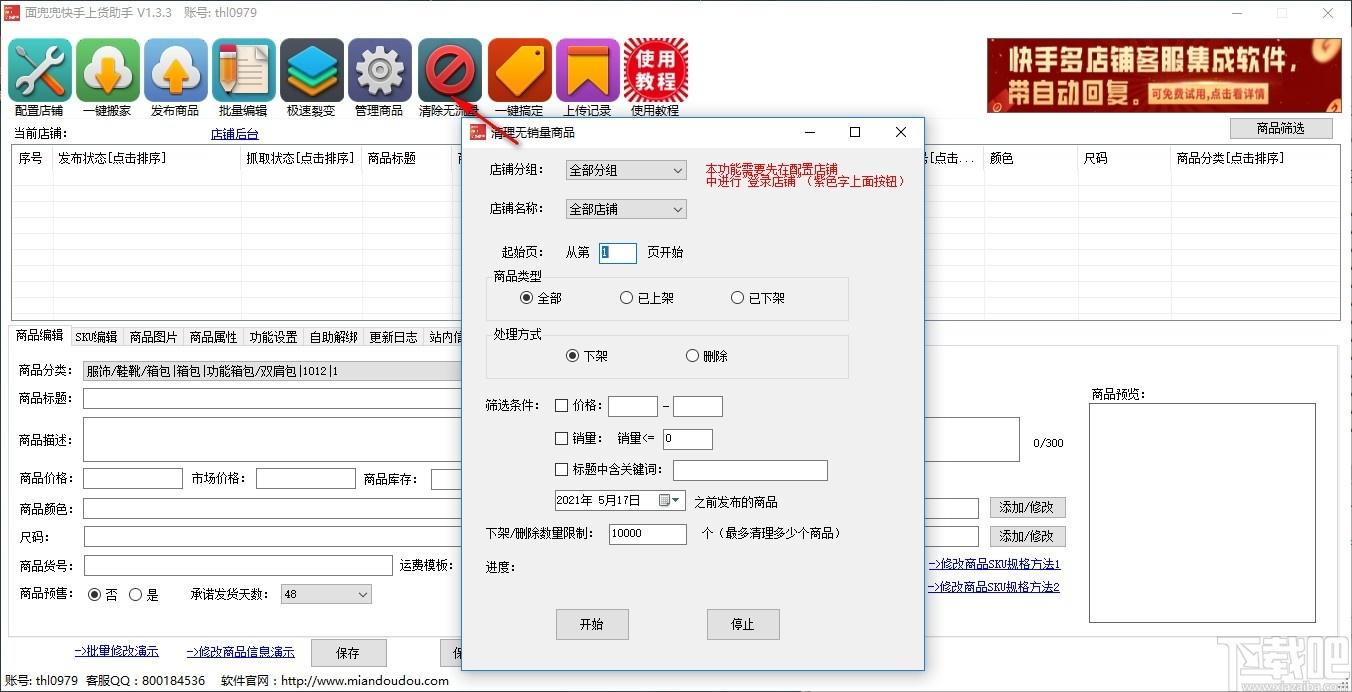Click the keyword text field in dialog

pos(750,470)
